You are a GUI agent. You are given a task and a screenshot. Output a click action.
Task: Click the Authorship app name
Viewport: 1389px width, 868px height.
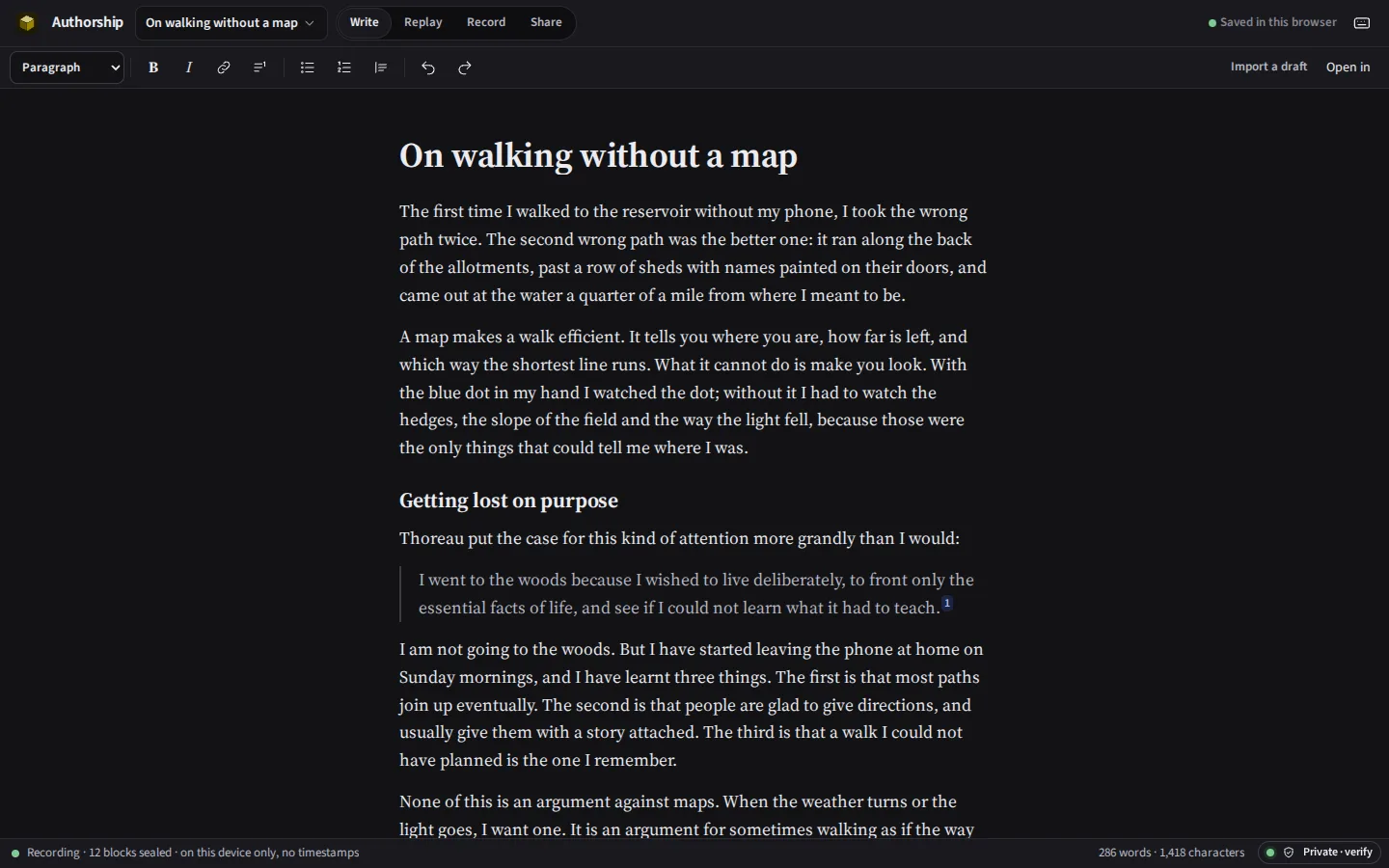tap(87, 22)
